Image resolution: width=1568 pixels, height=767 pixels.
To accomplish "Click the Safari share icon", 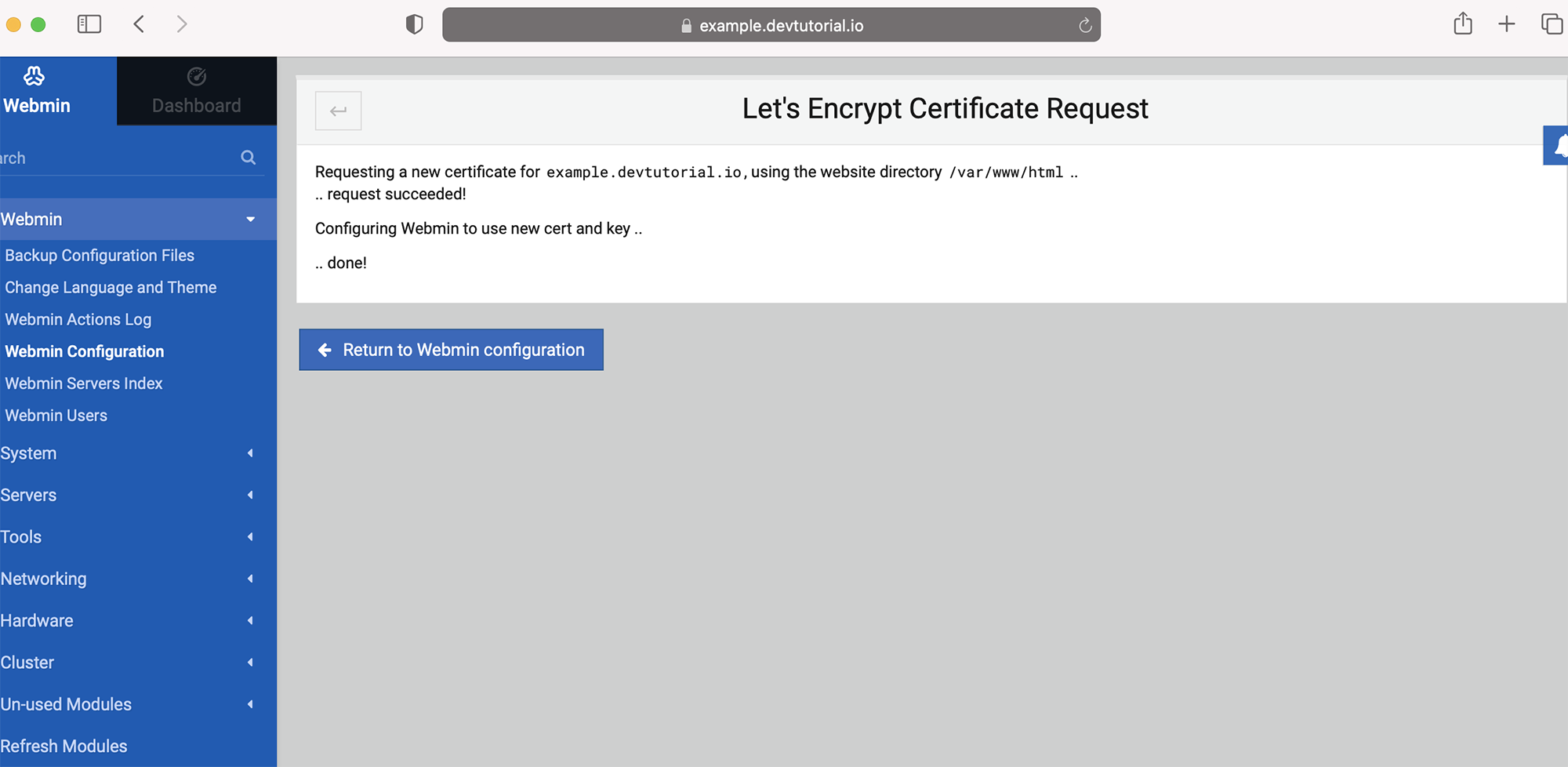I will pyautogui.click(x=1463, y=24).
